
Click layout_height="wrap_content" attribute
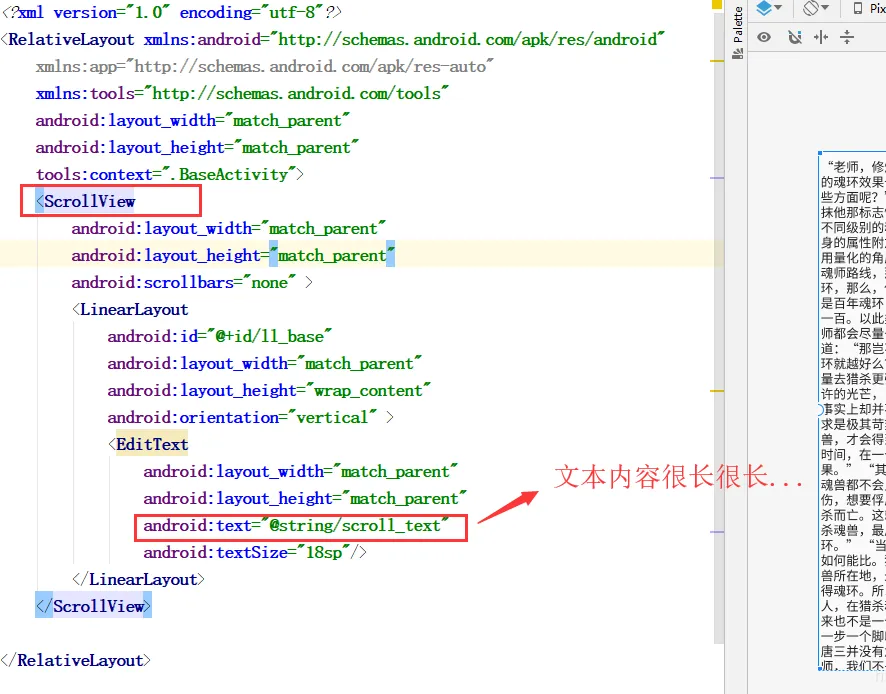tap(269, 391)
